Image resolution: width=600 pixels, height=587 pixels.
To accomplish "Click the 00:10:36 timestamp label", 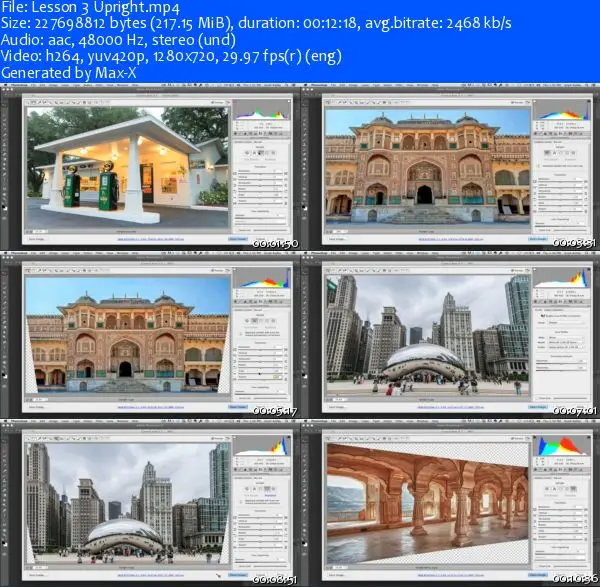I will click(x=575, y=579).
